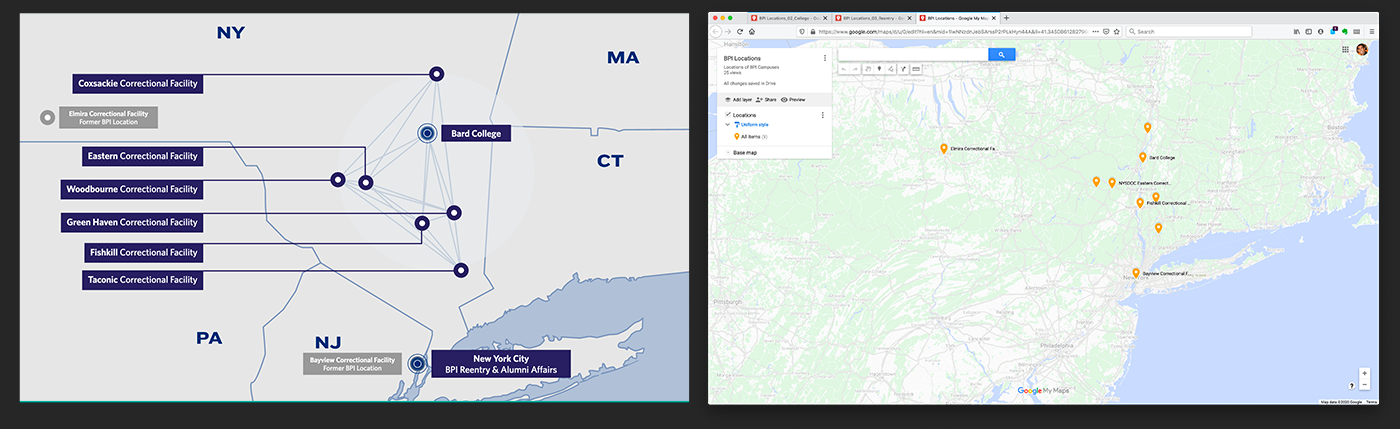Click the BPI Locations map title
The image size is (1400, 429).
coord(742,58)
